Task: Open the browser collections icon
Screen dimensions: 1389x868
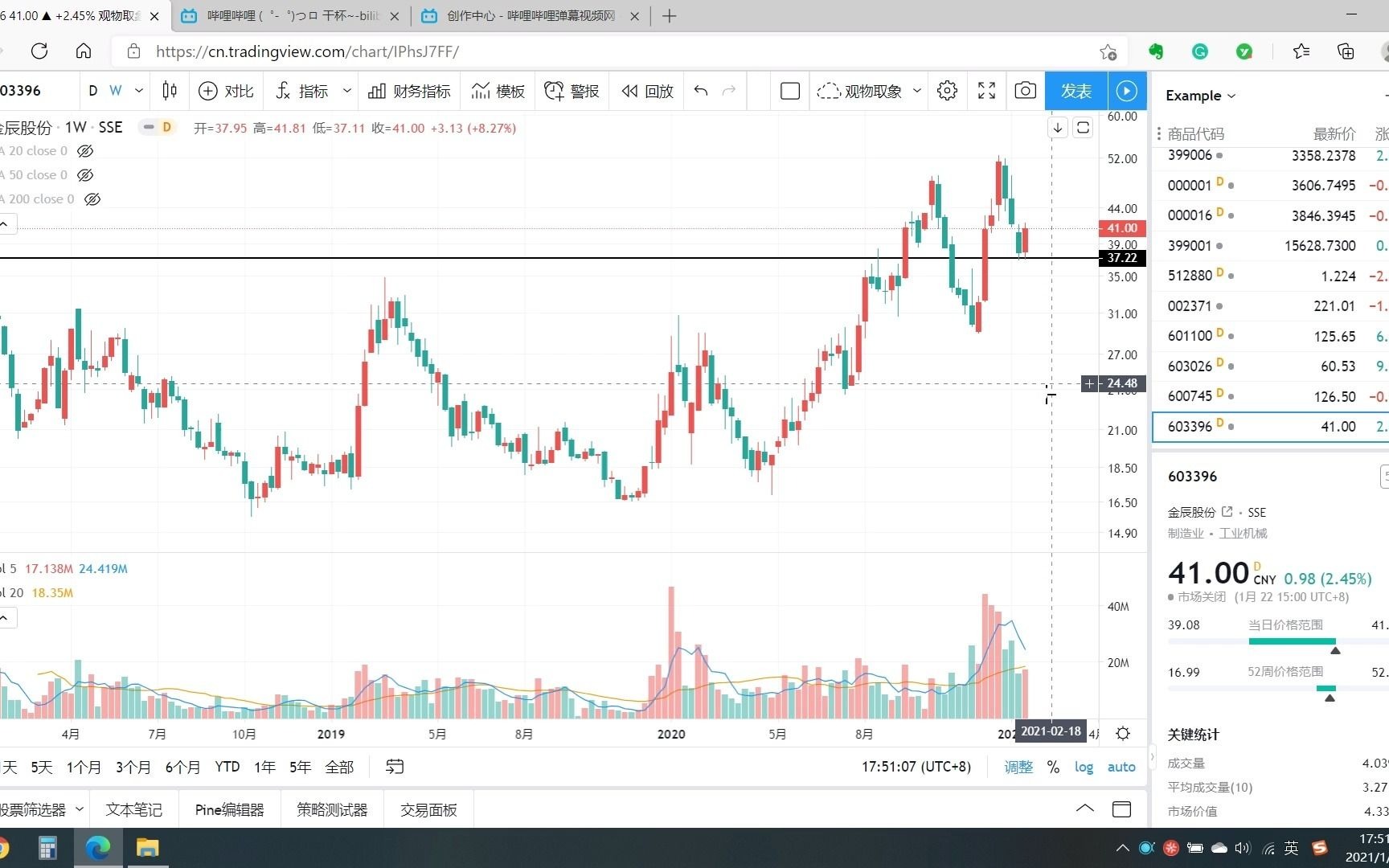Action: click(1346, 51)
